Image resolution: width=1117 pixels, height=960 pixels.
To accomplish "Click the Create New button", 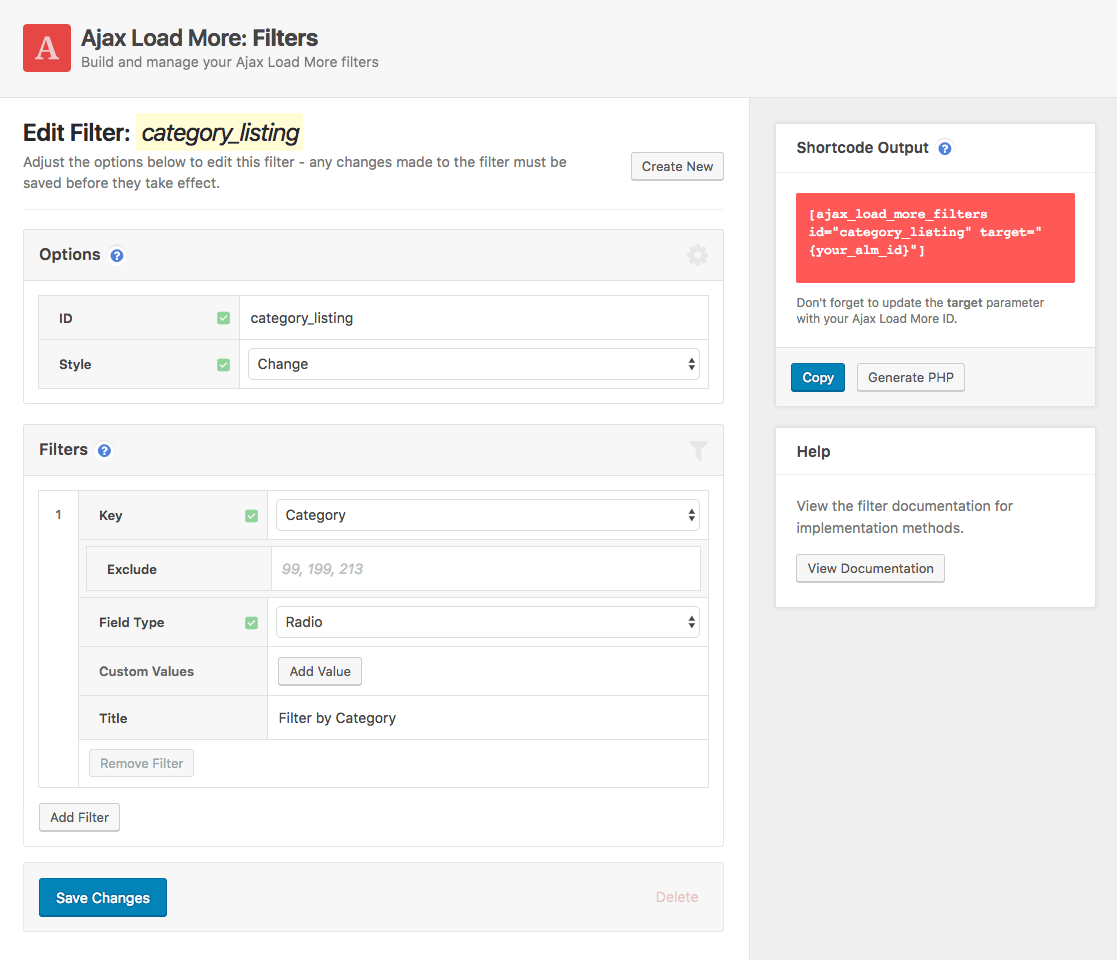I will pos(677,166).
